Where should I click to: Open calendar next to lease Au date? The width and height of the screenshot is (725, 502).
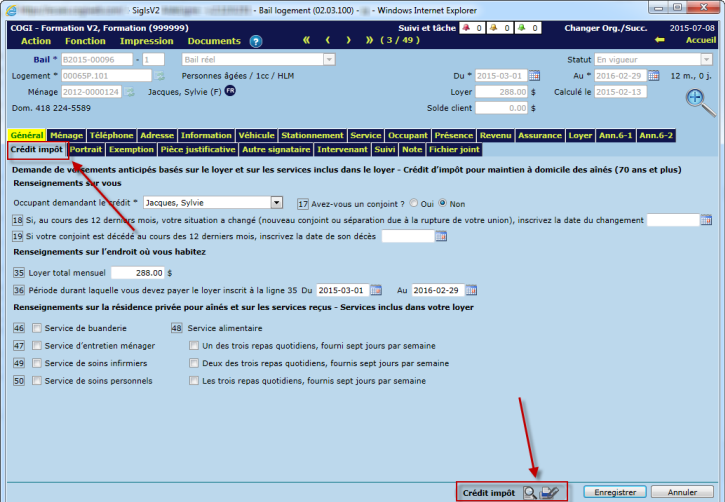coord(652,76)
